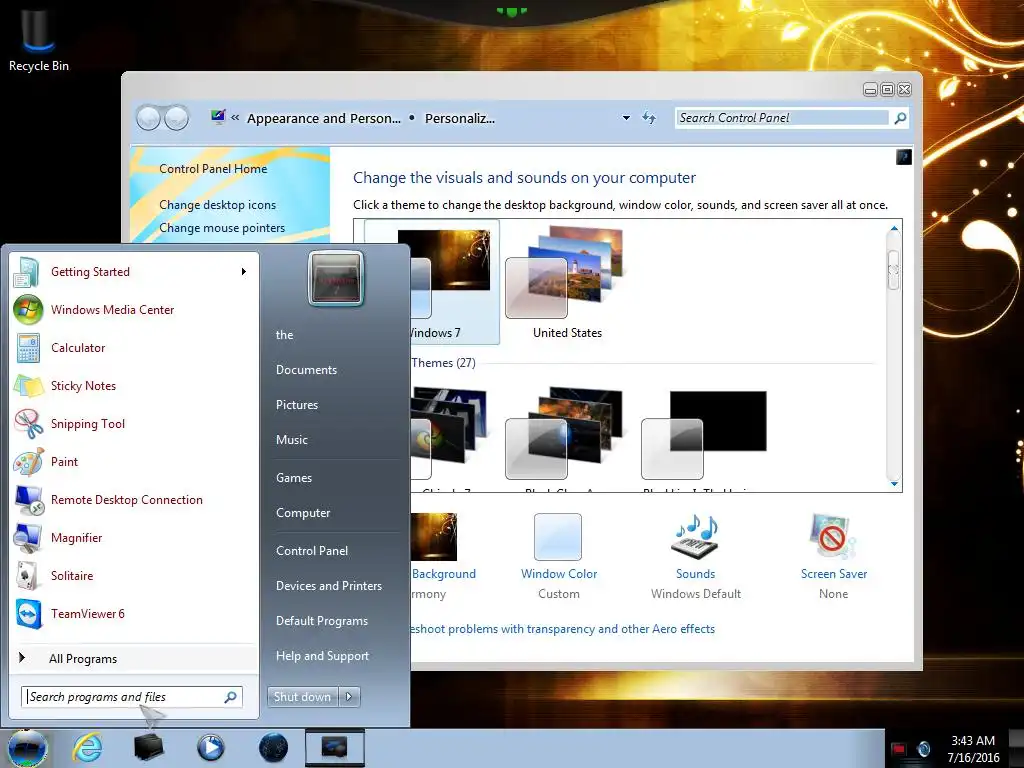This screenshot has width=1024, height=768.
Task: Open the globe icon on taskbar
Action: click(x=273, y=748)
